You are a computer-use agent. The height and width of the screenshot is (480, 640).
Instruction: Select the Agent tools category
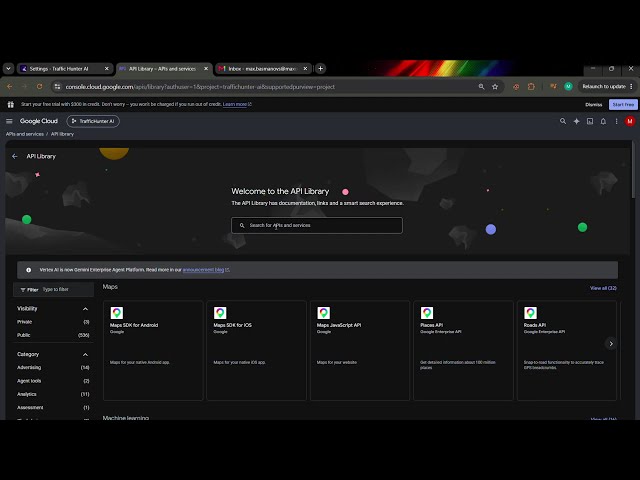[x=29, y=381]
